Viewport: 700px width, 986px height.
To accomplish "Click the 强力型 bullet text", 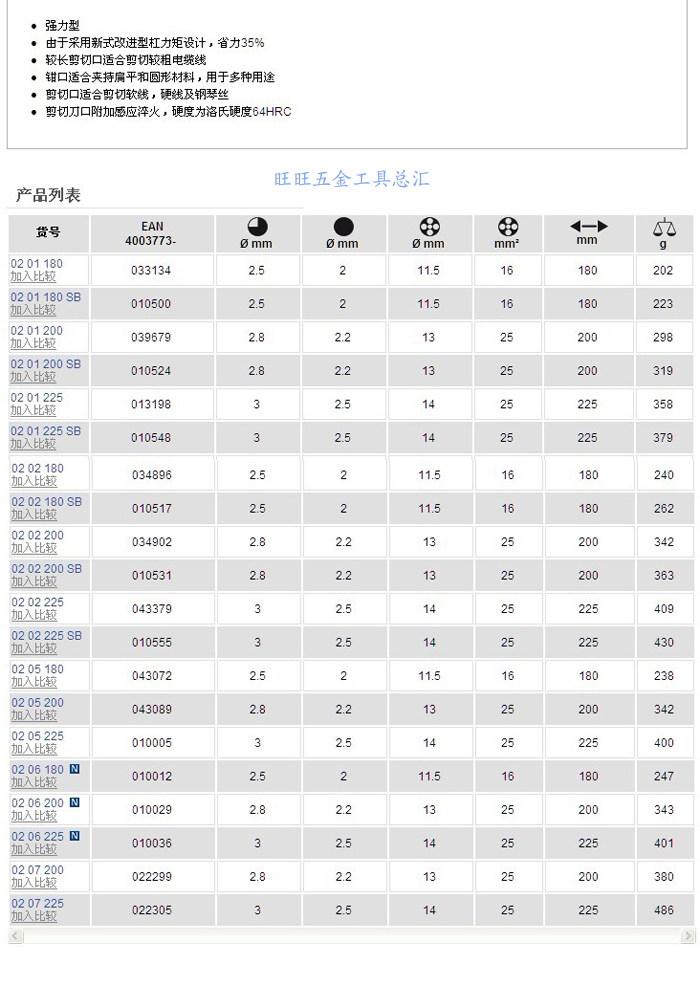I will tap(62, 26).
